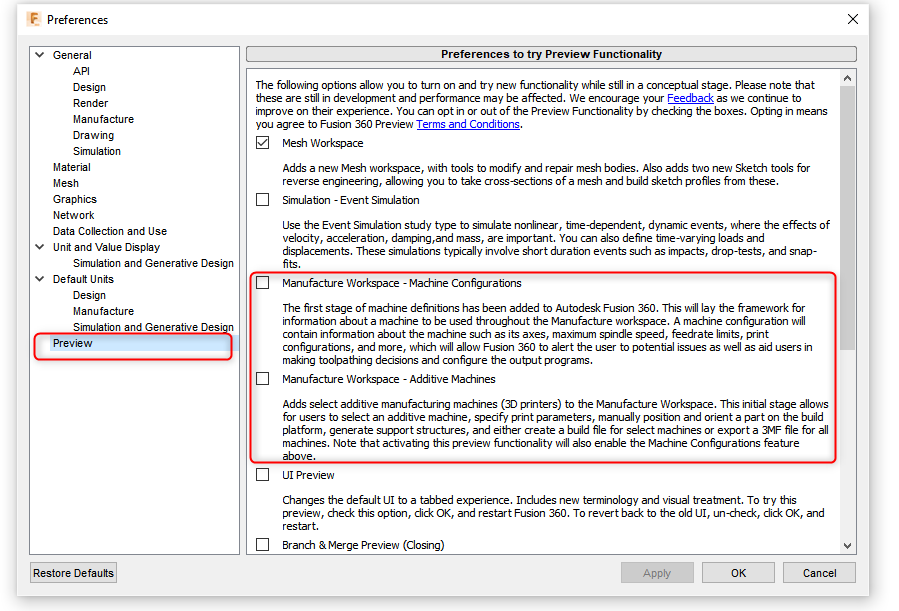Close the Preferences dialog
899x611 pixels.
pyautogui.click(x=853, y=19)
